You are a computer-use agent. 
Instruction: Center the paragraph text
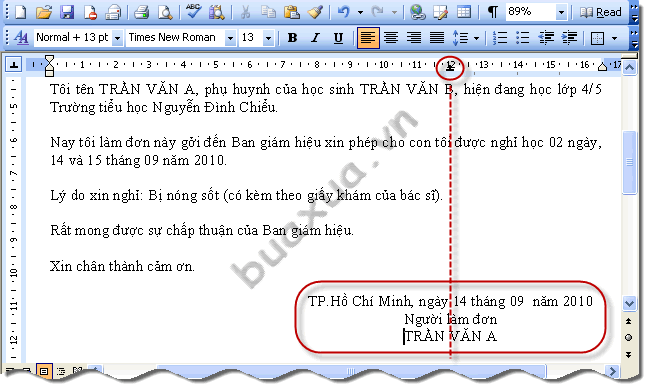click(391, 38)
